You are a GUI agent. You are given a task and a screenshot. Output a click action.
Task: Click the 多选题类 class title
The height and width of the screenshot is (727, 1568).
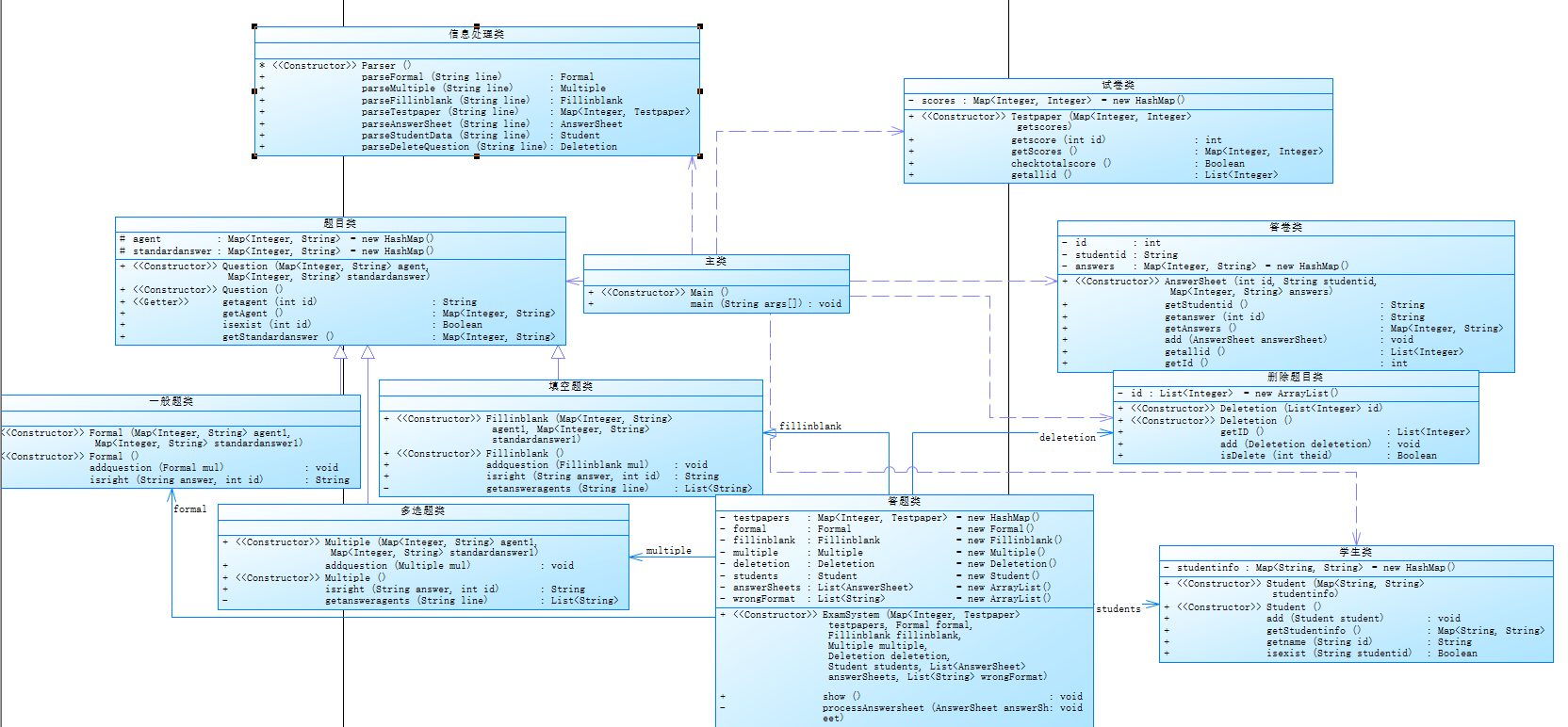coord(423,510)
